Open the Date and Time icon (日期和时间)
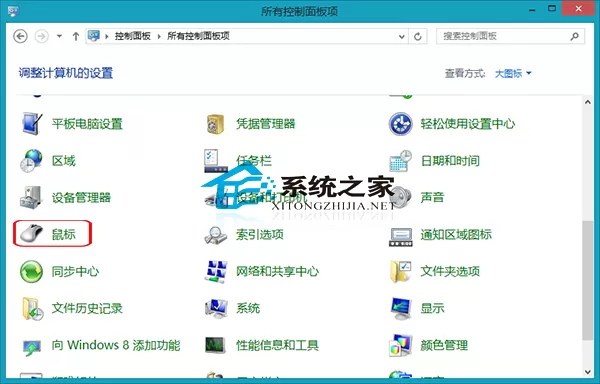The width and height of the screenshot is (600, 384). coord(400,161)
